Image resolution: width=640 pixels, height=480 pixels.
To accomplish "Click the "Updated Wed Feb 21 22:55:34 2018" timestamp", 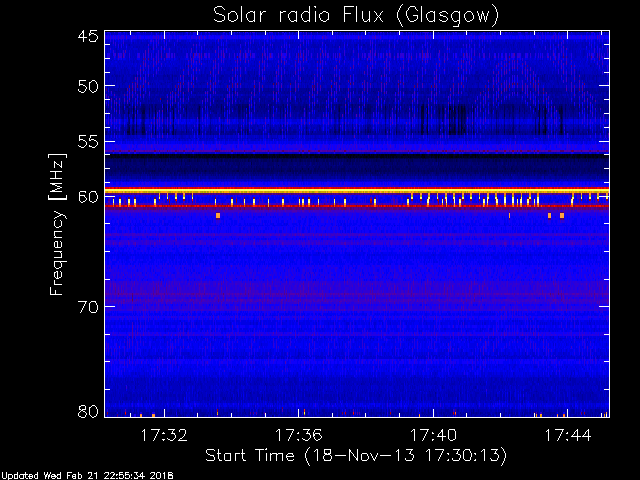I will [x=87, y=476].
